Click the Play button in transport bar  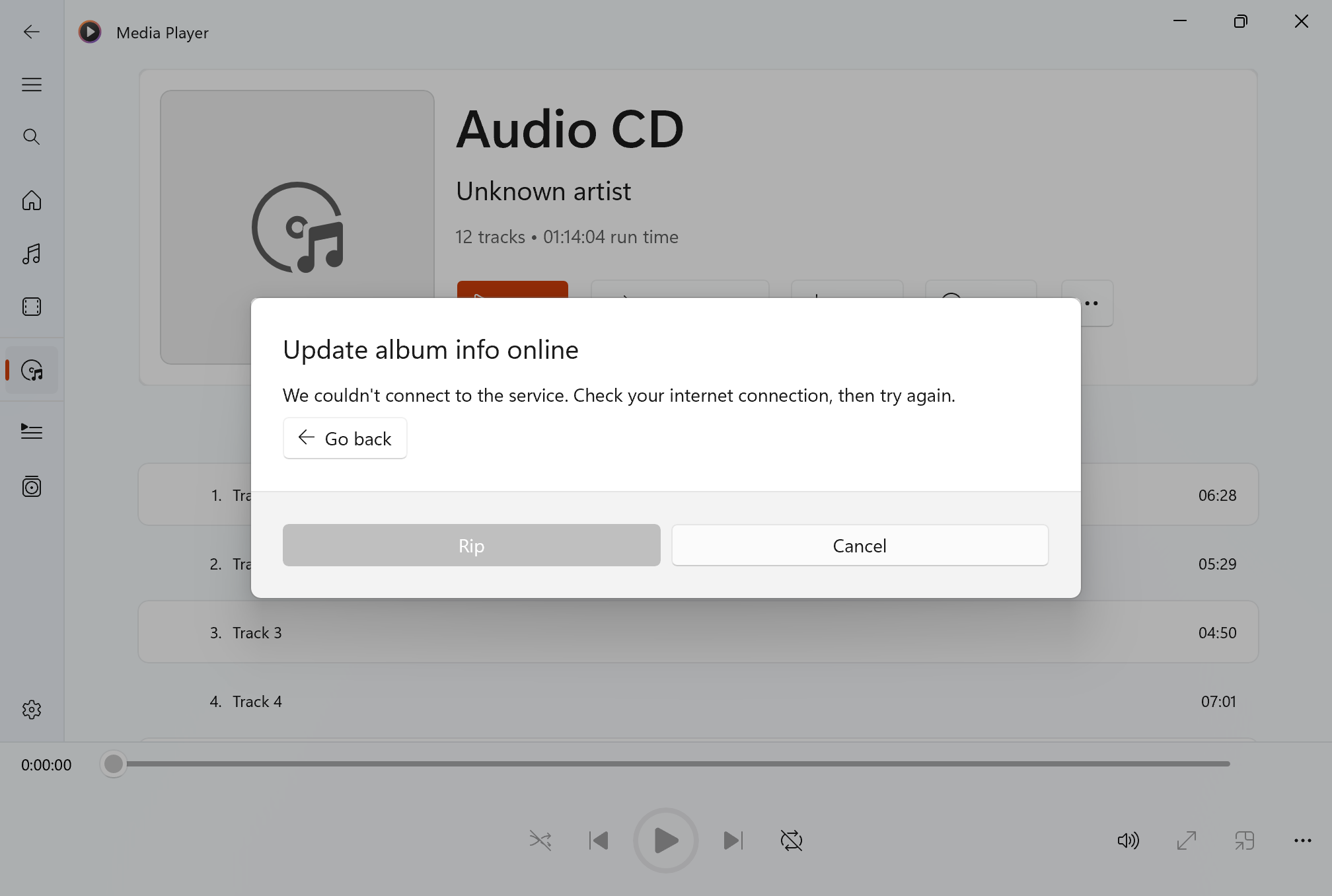[666, 840]
